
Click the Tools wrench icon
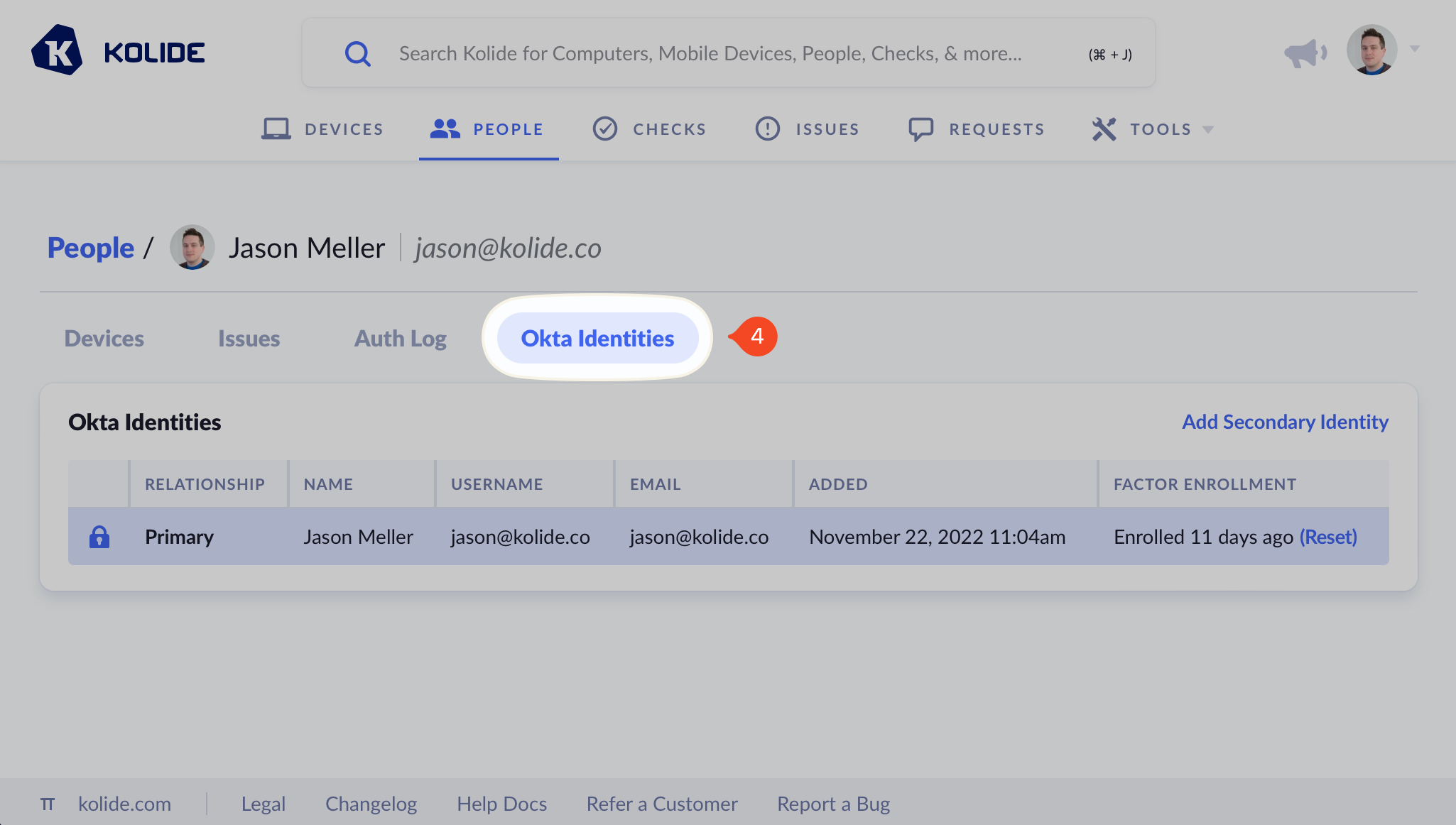pyautogui.click(x=1104, y=129)
